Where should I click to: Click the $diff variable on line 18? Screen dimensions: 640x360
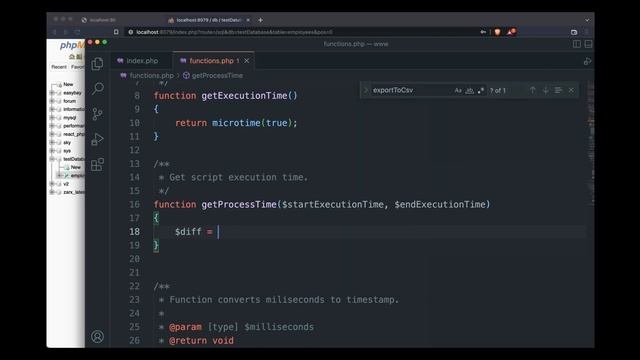click(188, 231)
